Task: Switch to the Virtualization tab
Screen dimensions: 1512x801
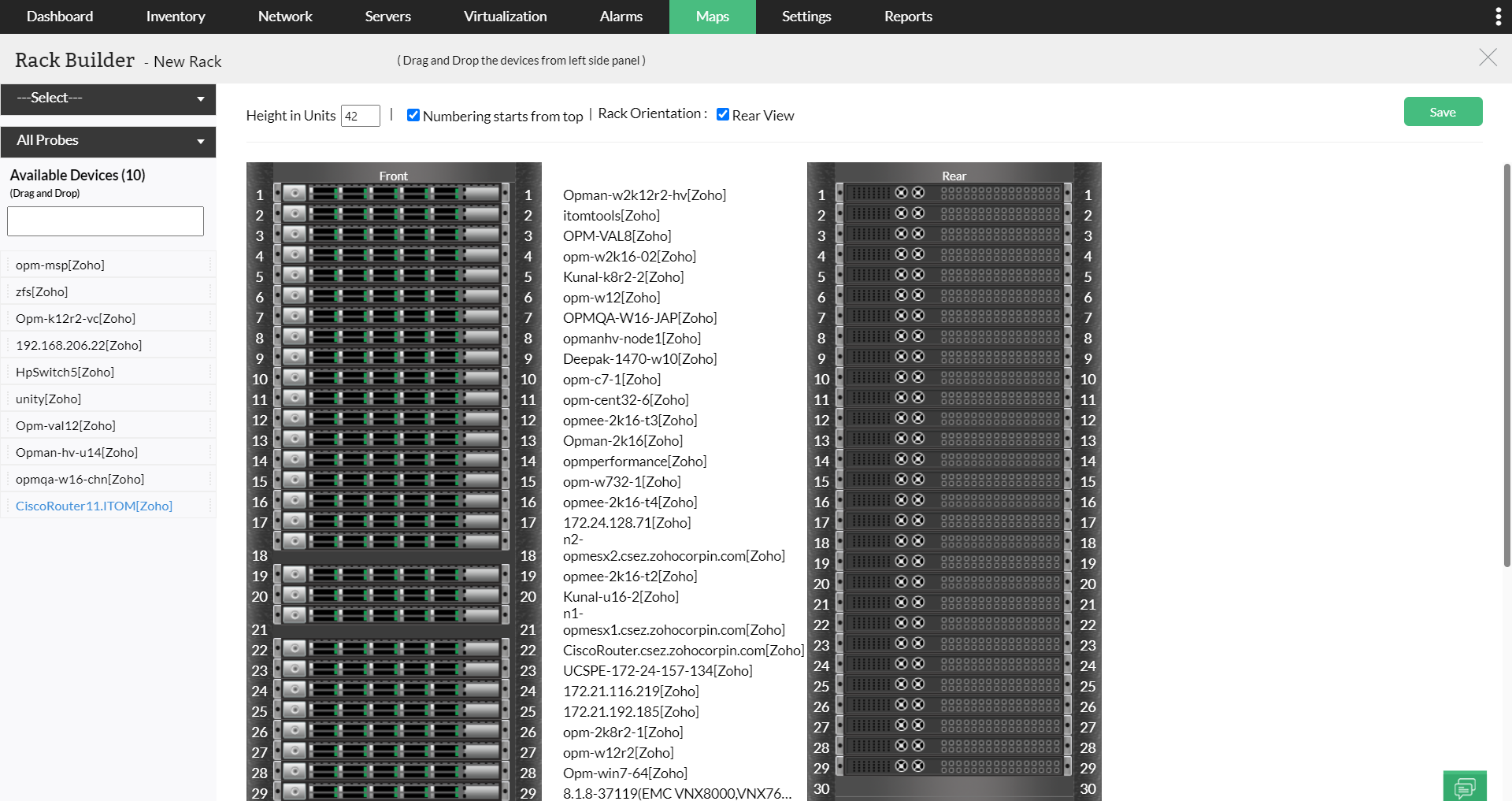Action: pos(505,17)
